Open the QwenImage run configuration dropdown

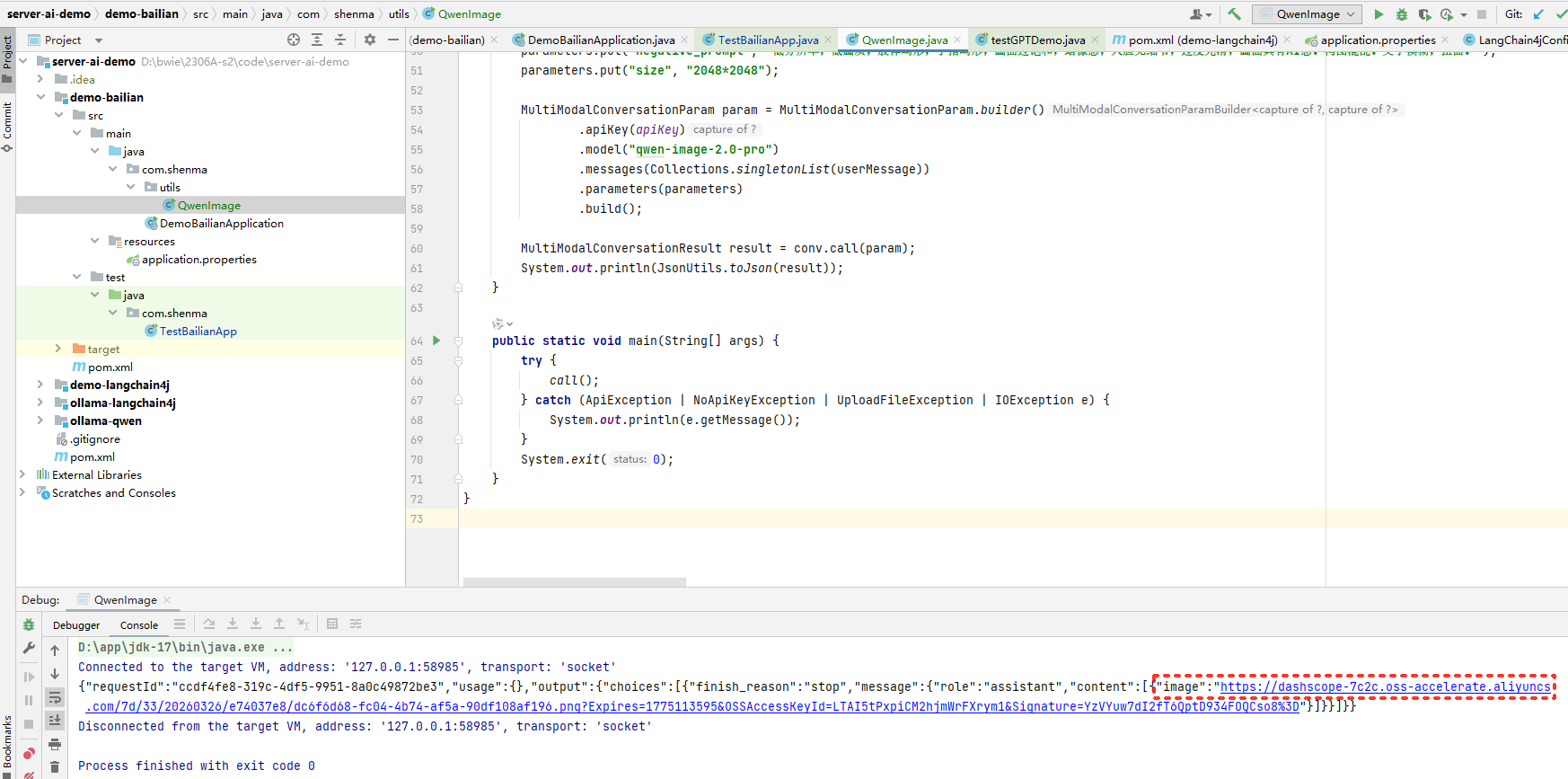1307,14
